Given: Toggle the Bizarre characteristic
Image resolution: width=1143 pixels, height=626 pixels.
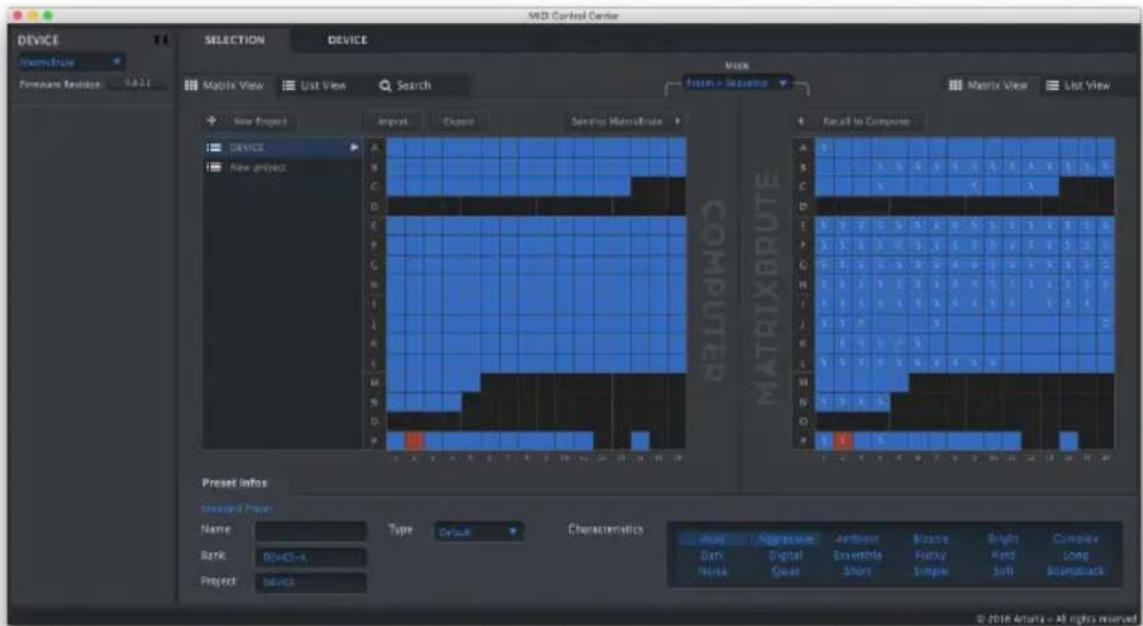Looking at the screenshot, I should pos(928,539).
